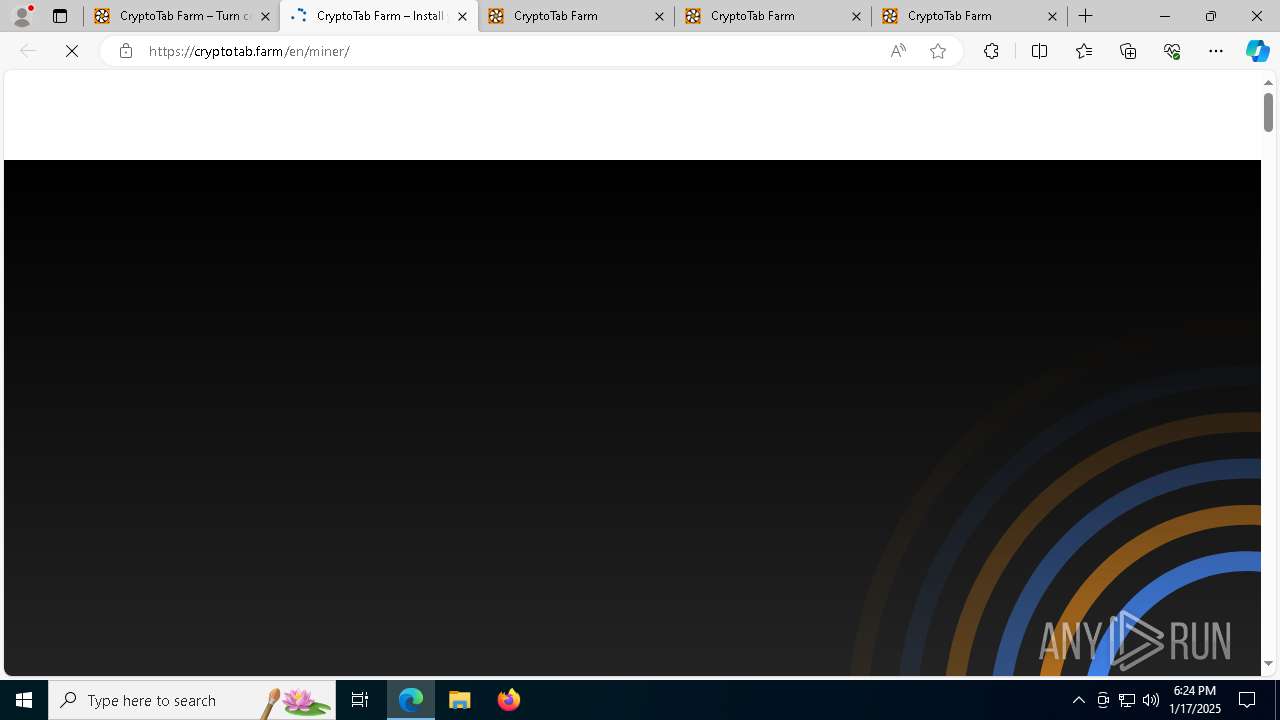
Task: Click the taskbar search box
Action: click(192, 700)
